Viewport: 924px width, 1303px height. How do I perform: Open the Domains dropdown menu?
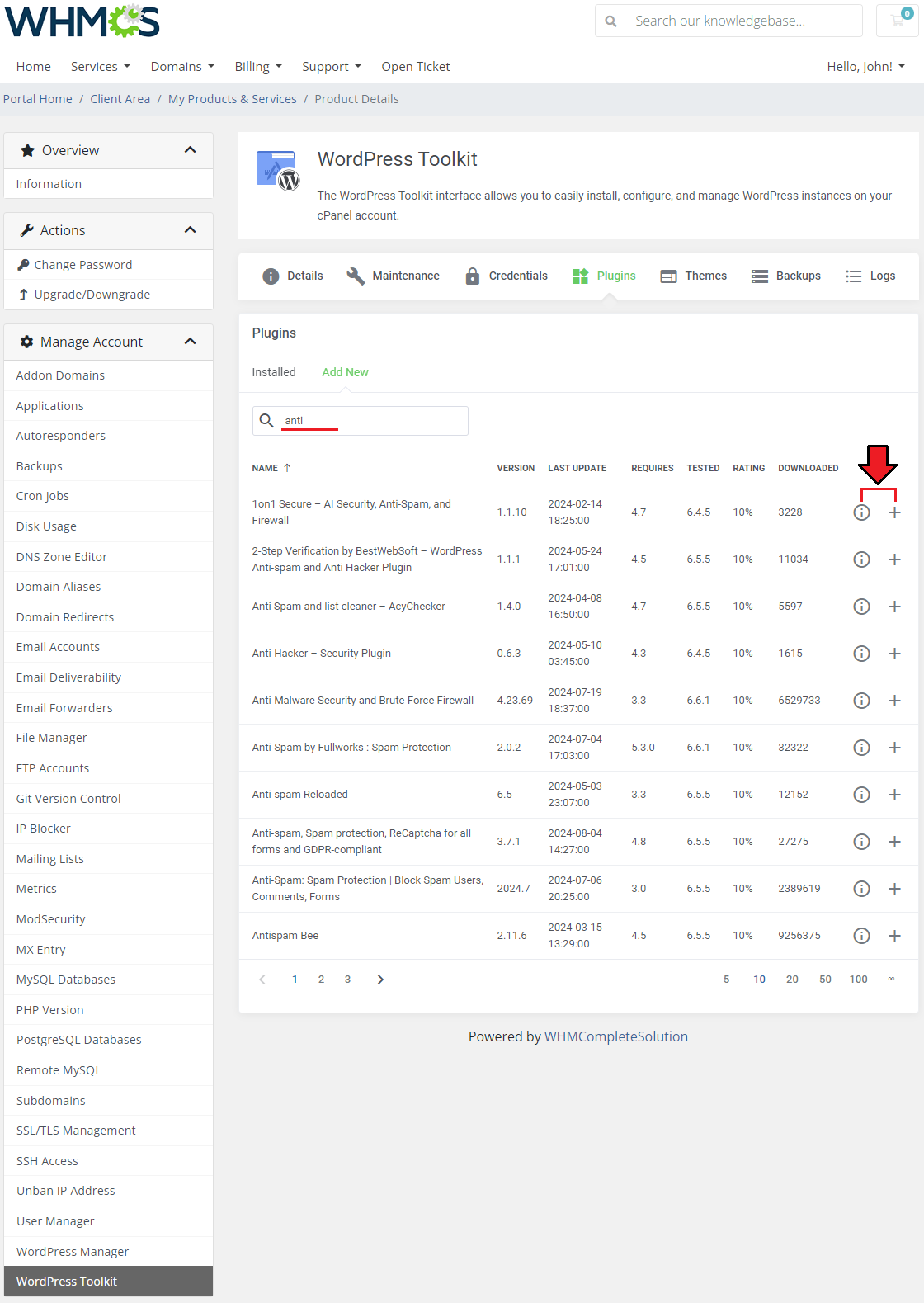coord(182,67)
